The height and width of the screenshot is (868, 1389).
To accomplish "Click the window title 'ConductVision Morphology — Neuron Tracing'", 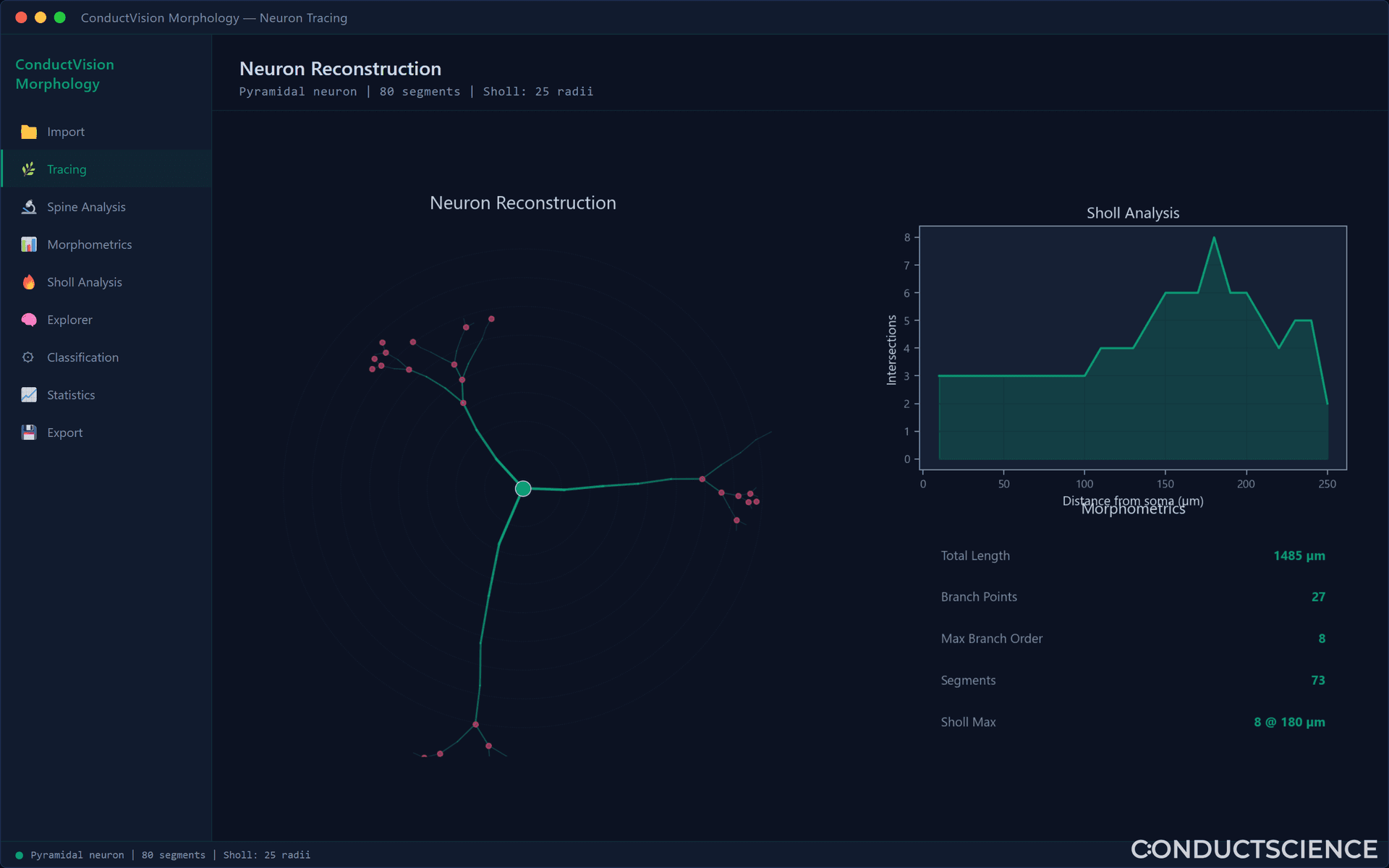I will point(214,17).
